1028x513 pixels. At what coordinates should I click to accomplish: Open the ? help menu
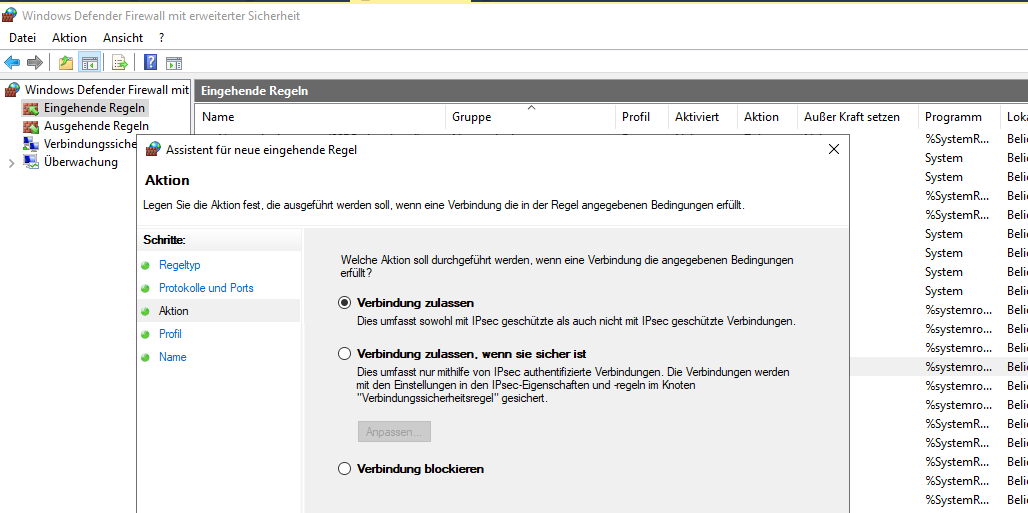161,38
